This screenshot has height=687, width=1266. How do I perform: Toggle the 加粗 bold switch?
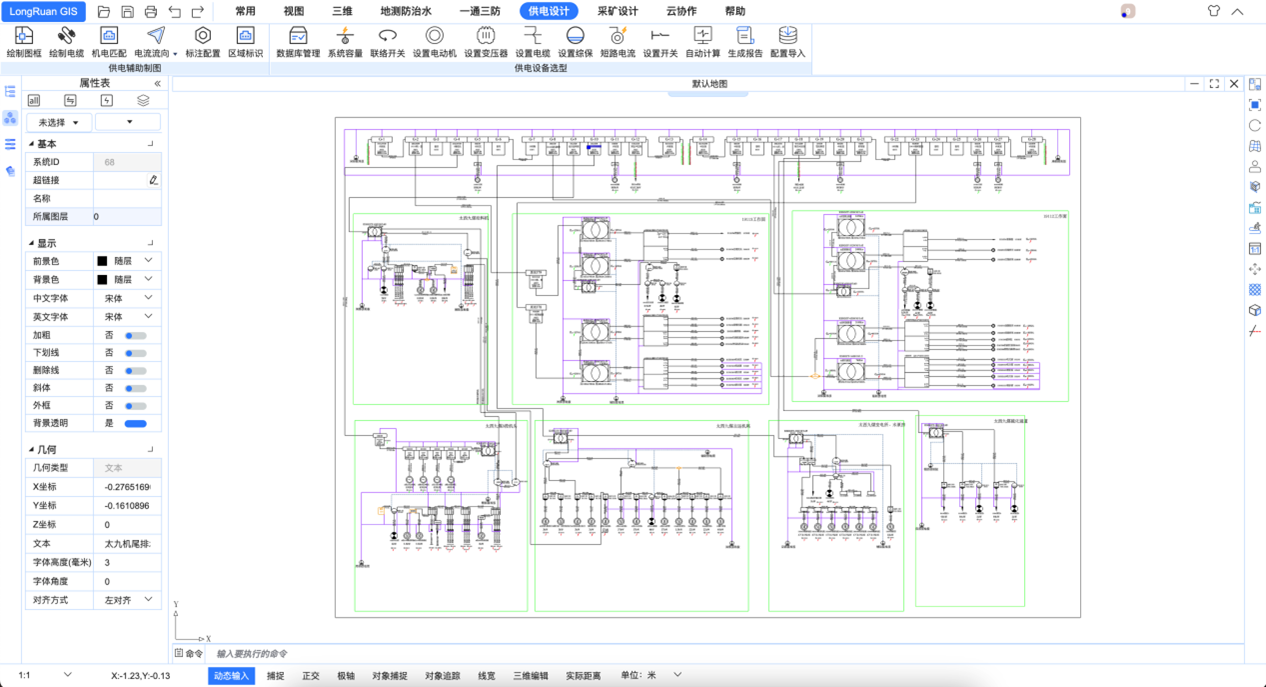click(x=135, y=336)
